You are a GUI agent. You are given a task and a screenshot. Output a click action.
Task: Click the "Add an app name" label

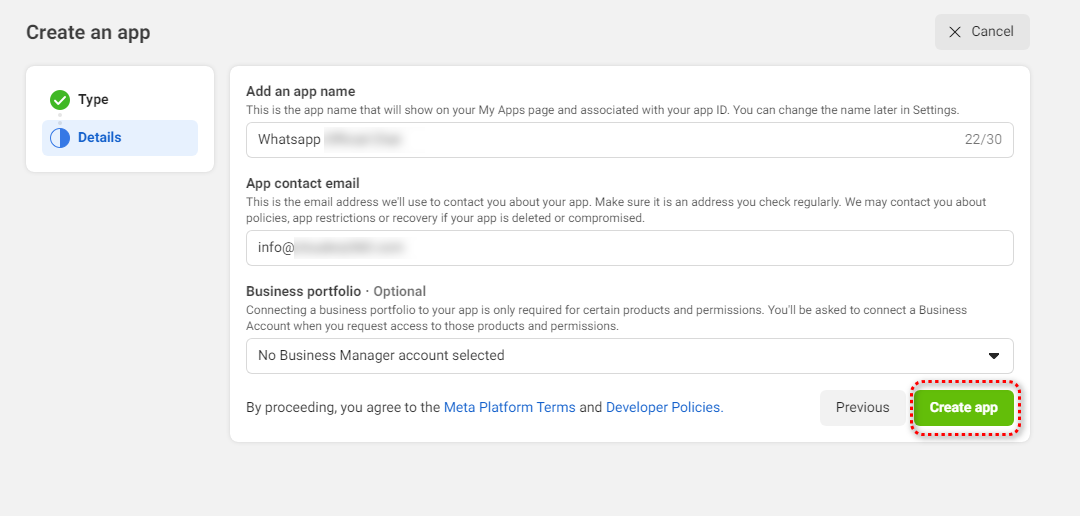300,92
